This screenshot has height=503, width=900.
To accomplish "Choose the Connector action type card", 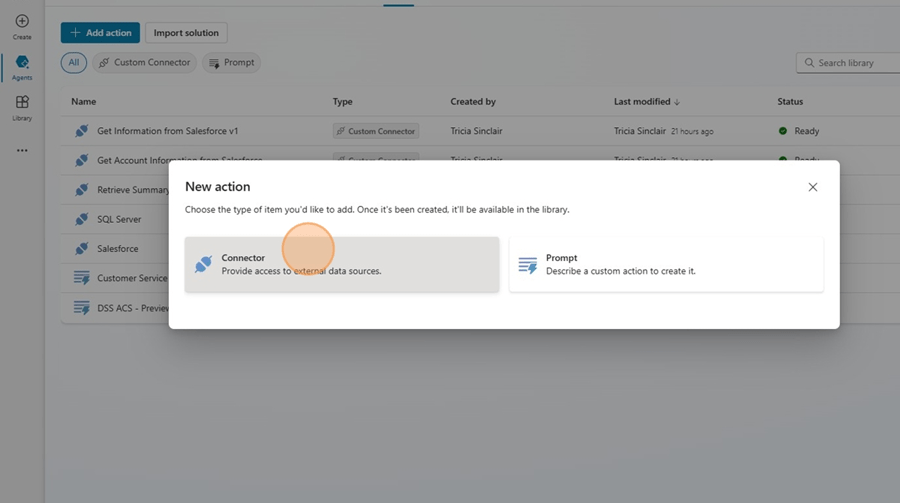I will click(x=341, y=265).
